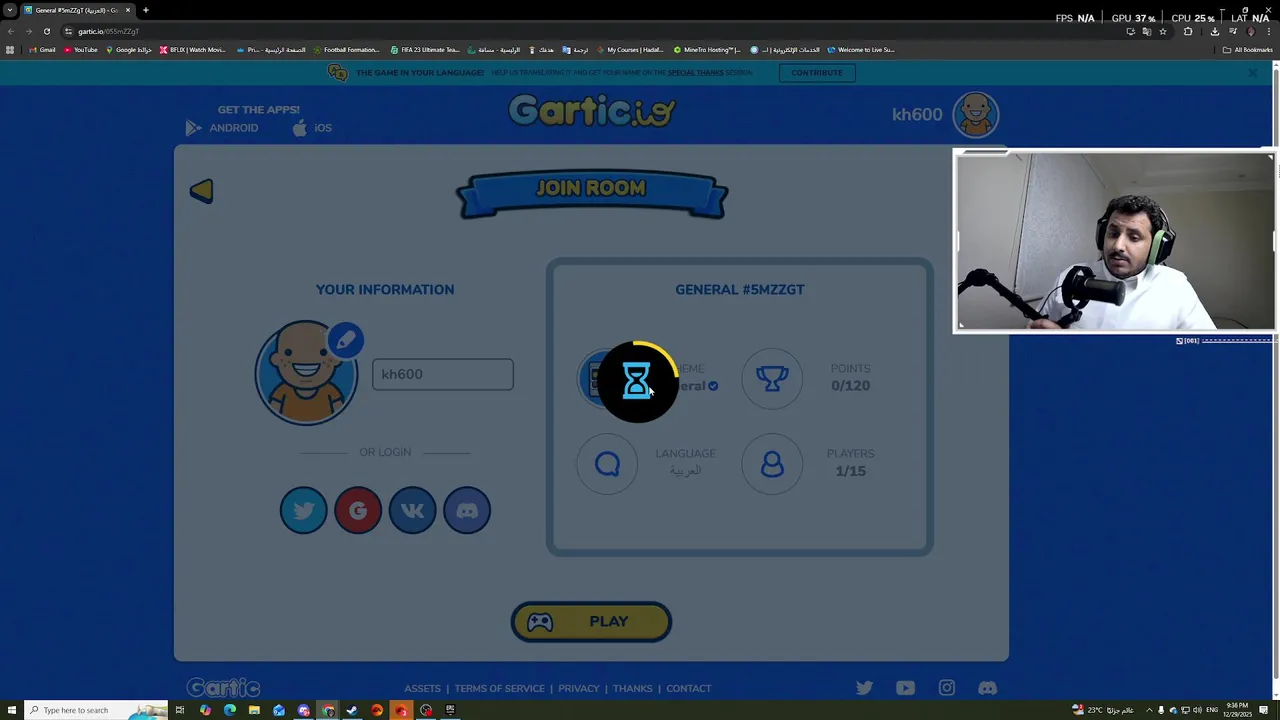Click the language speech bubble icon
This screenshot has width=1280, height=720.
tap(607, 463)
